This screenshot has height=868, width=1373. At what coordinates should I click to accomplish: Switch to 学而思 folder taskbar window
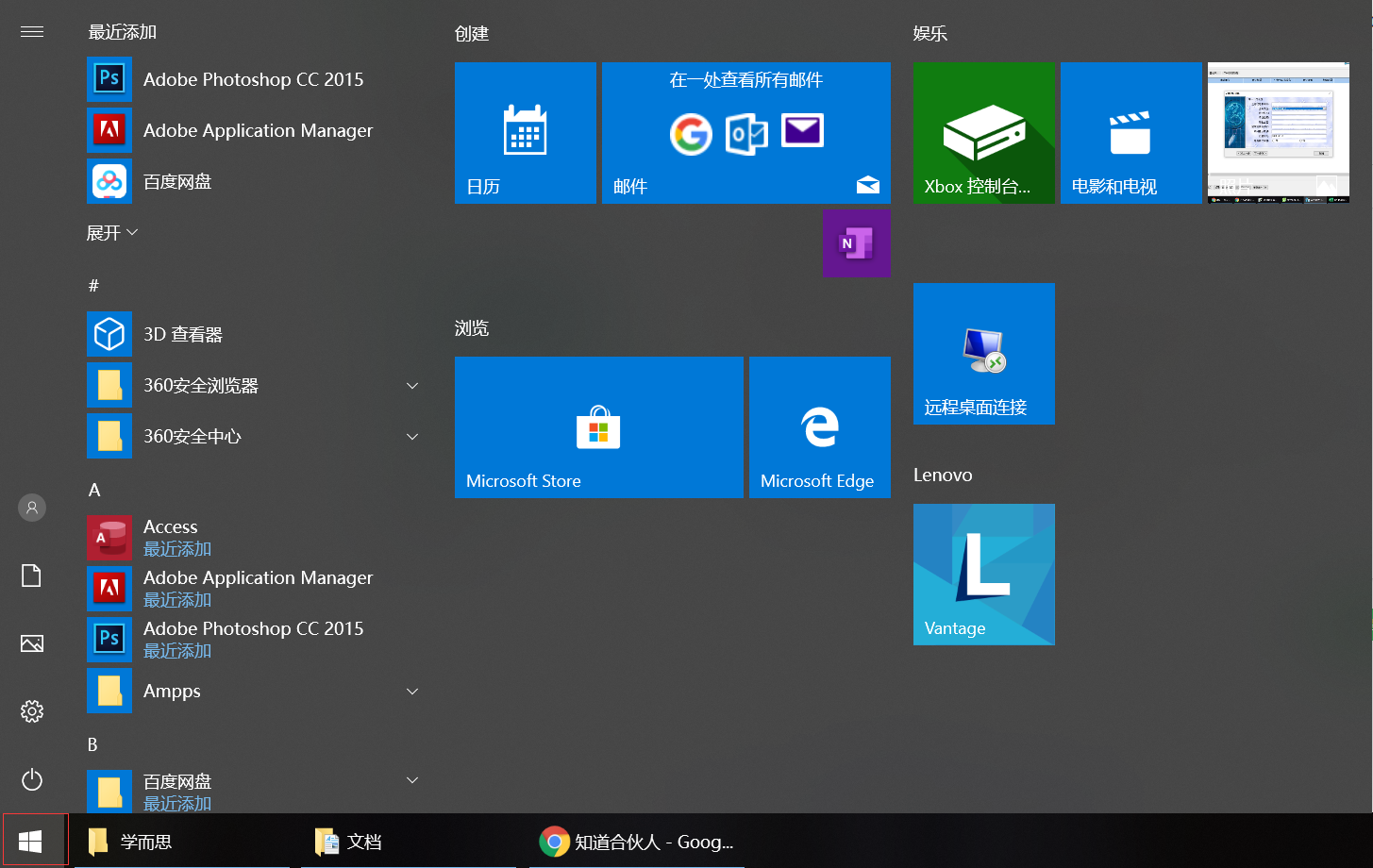pos(182,841)
